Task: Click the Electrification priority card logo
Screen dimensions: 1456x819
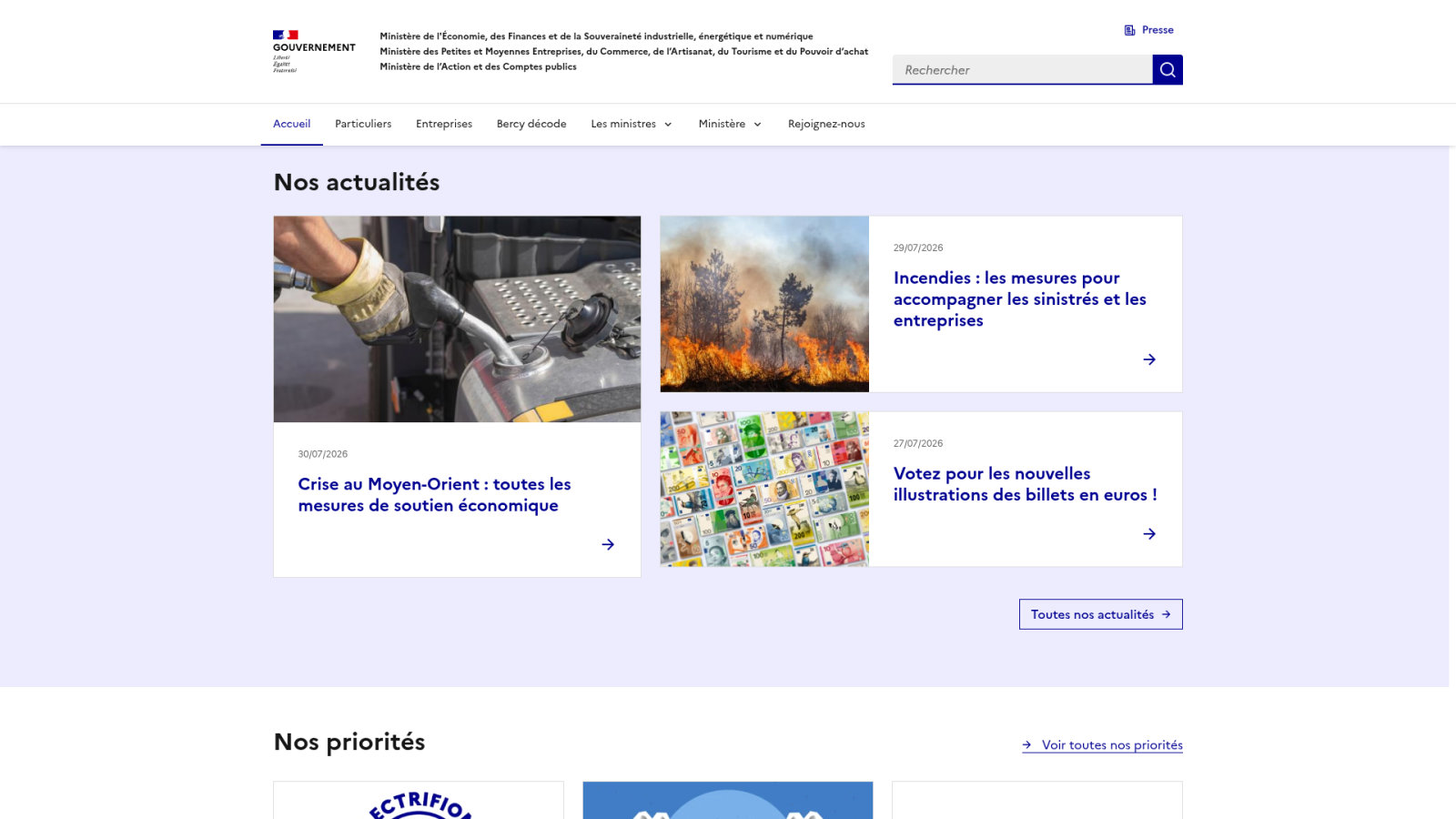Action: pyautogui.click(x=420, y=804)
